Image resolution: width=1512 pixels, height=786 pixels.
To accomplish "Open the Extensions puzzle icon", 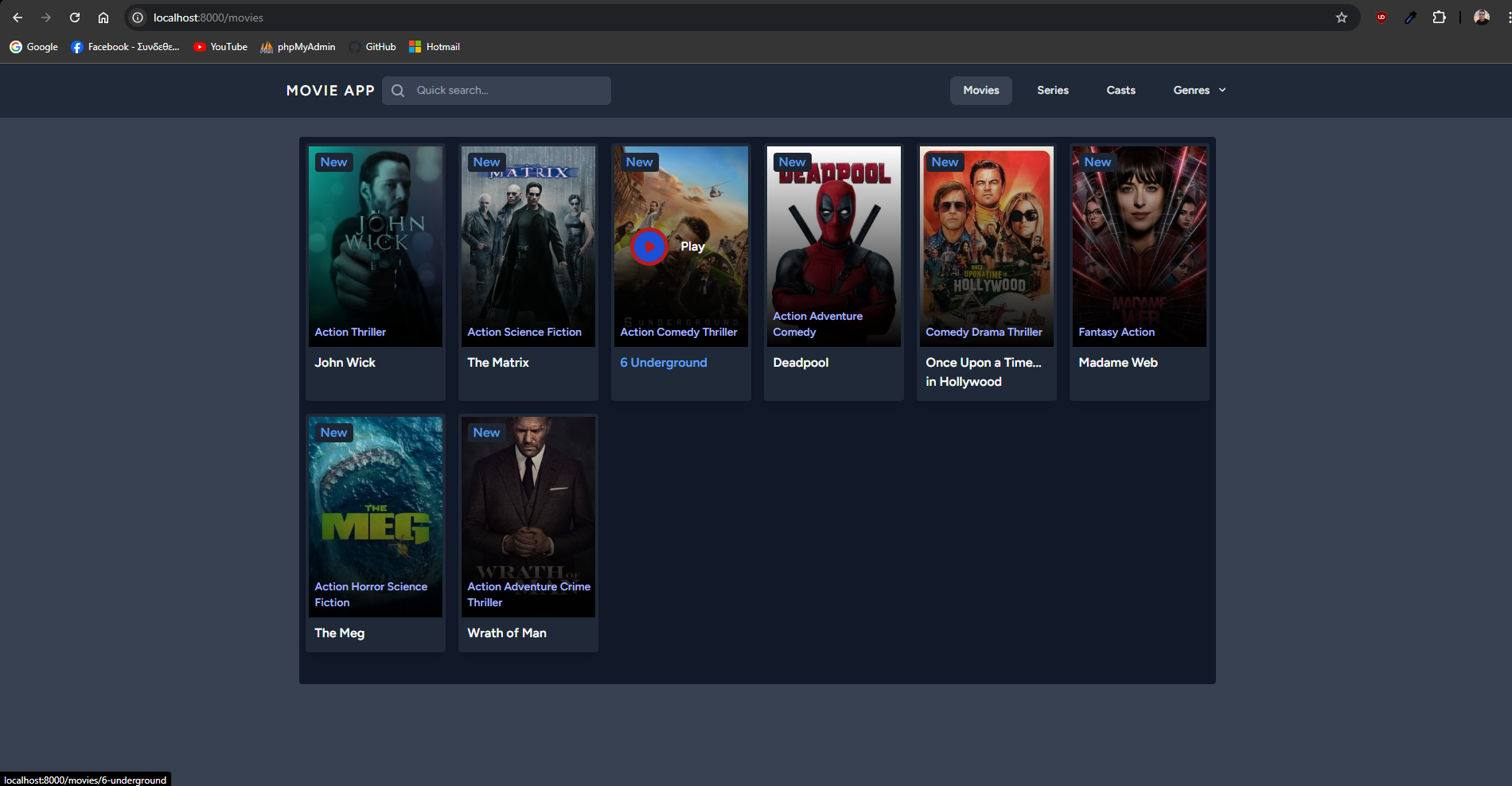I will pyautogui.click(x=1439, y=18).
